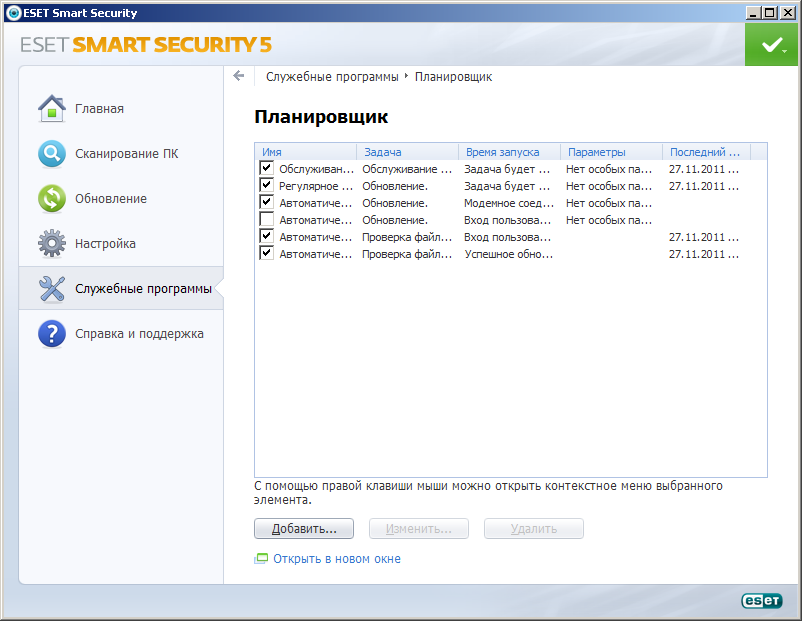Click the Настройка gear icon
Viewport: 802px width, 621px height.
(51, 243)
